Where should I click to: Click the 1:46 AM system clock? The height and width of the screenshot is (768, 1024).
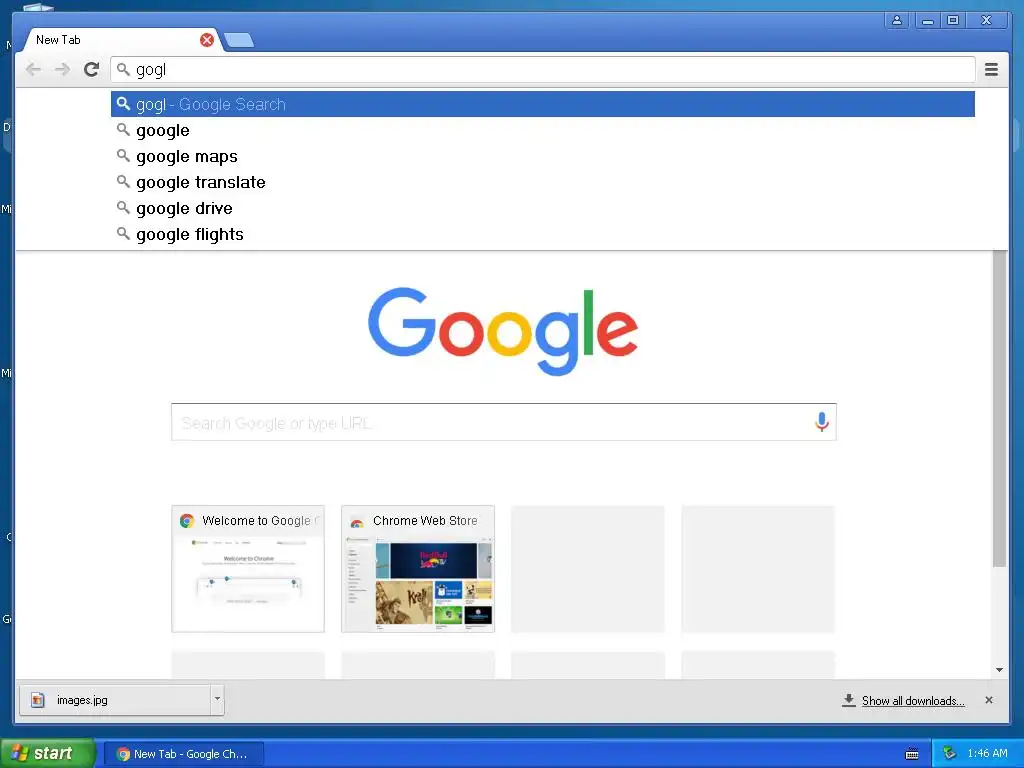click(x=987, y=753)
